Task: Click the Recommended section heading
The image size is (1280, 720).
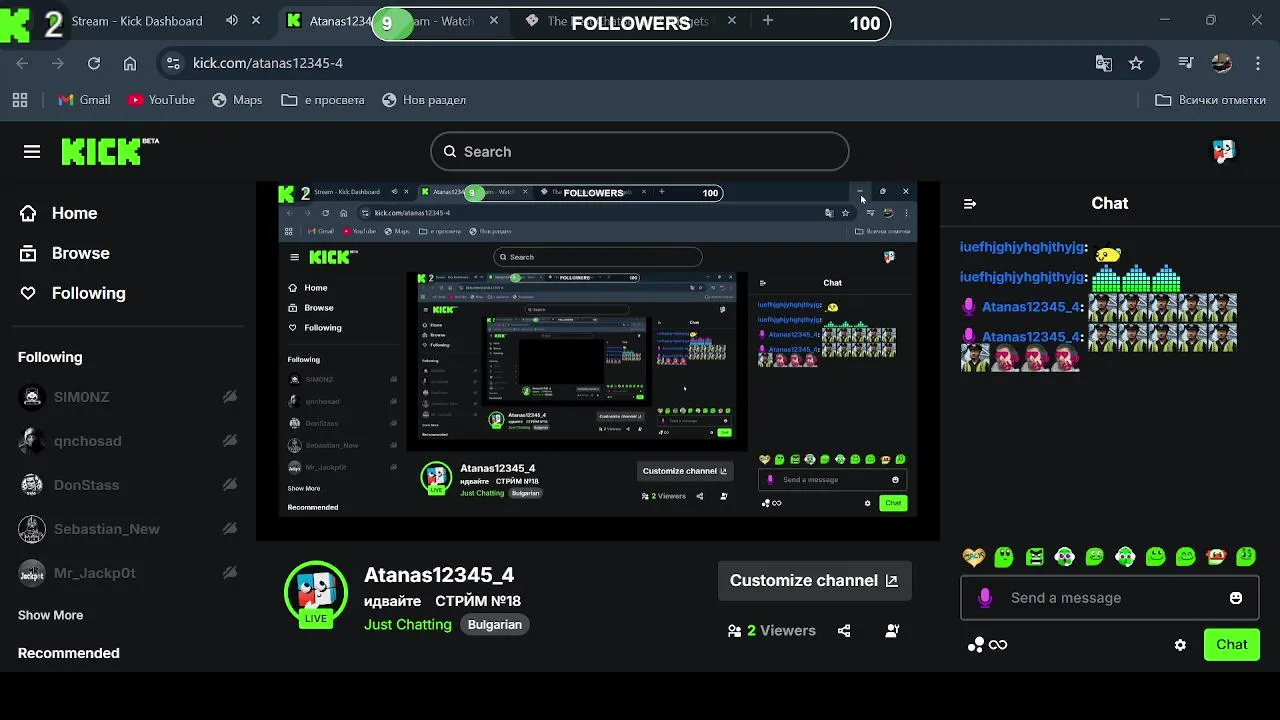Action: (69, 653)
